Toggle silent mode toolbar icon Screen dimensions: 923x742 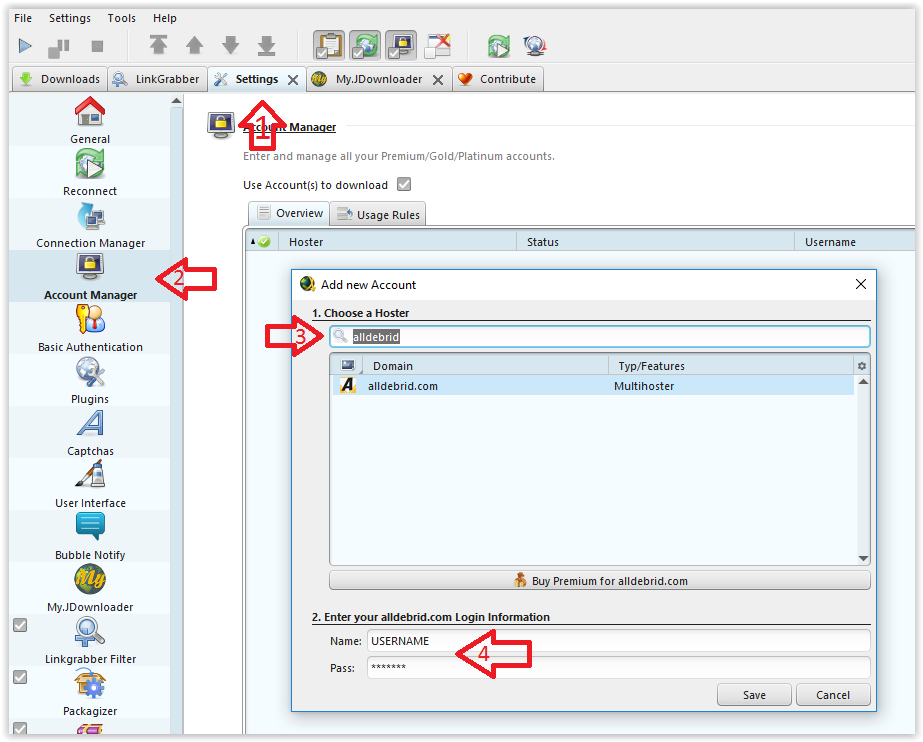click(x=437, y=45)
